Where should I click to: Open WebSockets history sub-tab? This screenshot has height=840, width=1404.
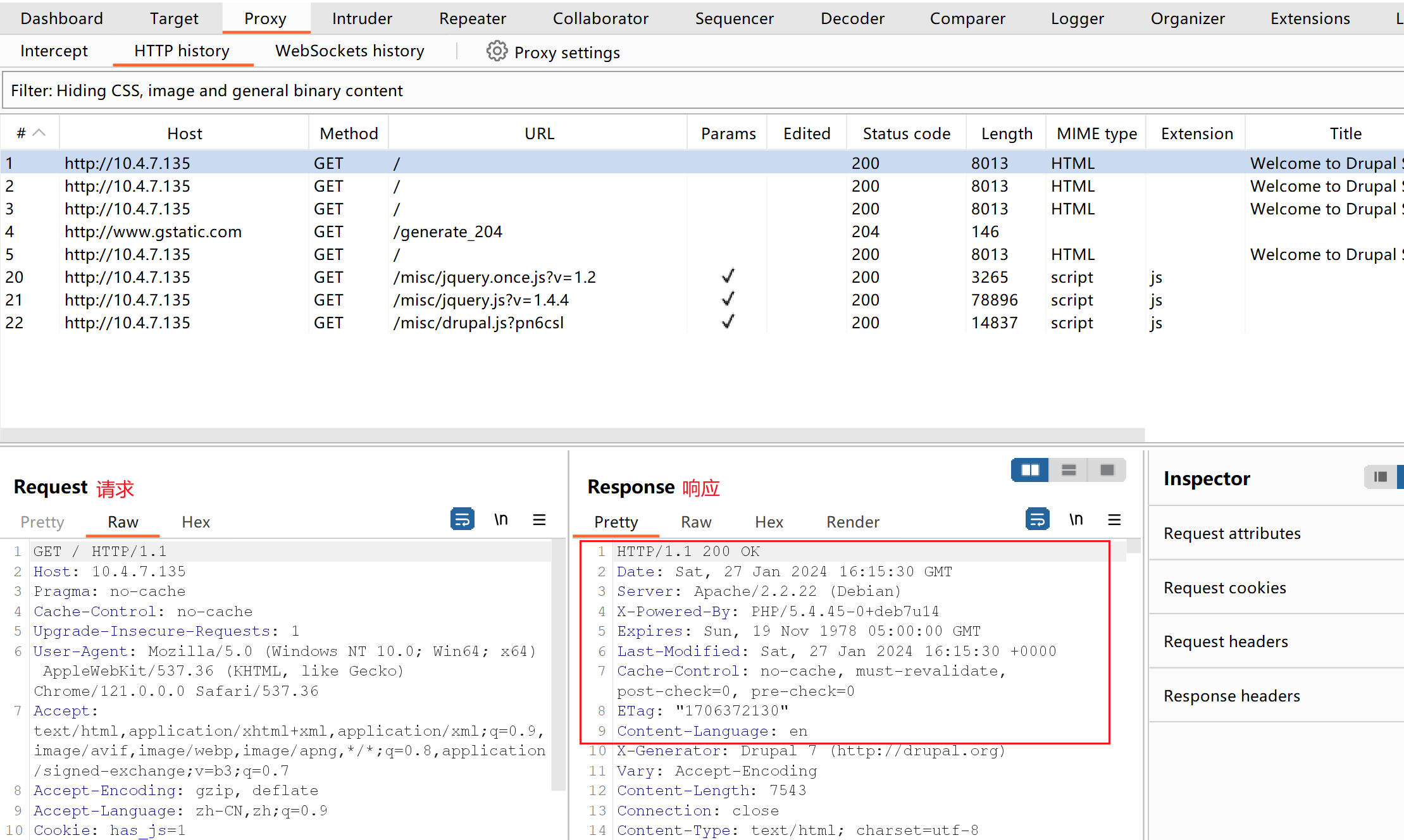(x=350, y=51)
